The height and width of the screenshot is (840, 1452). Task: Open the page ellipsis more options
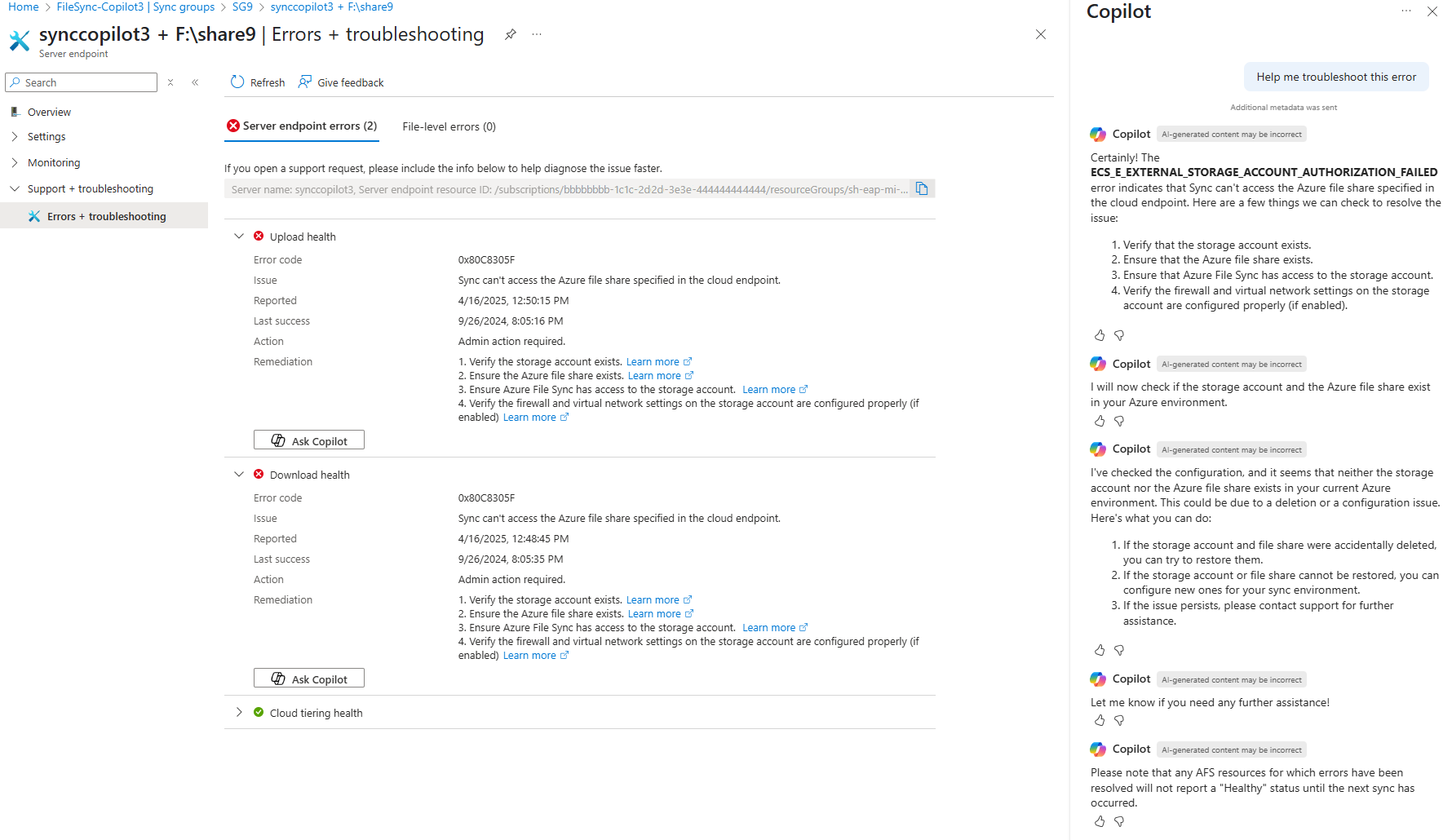[537, 34]
